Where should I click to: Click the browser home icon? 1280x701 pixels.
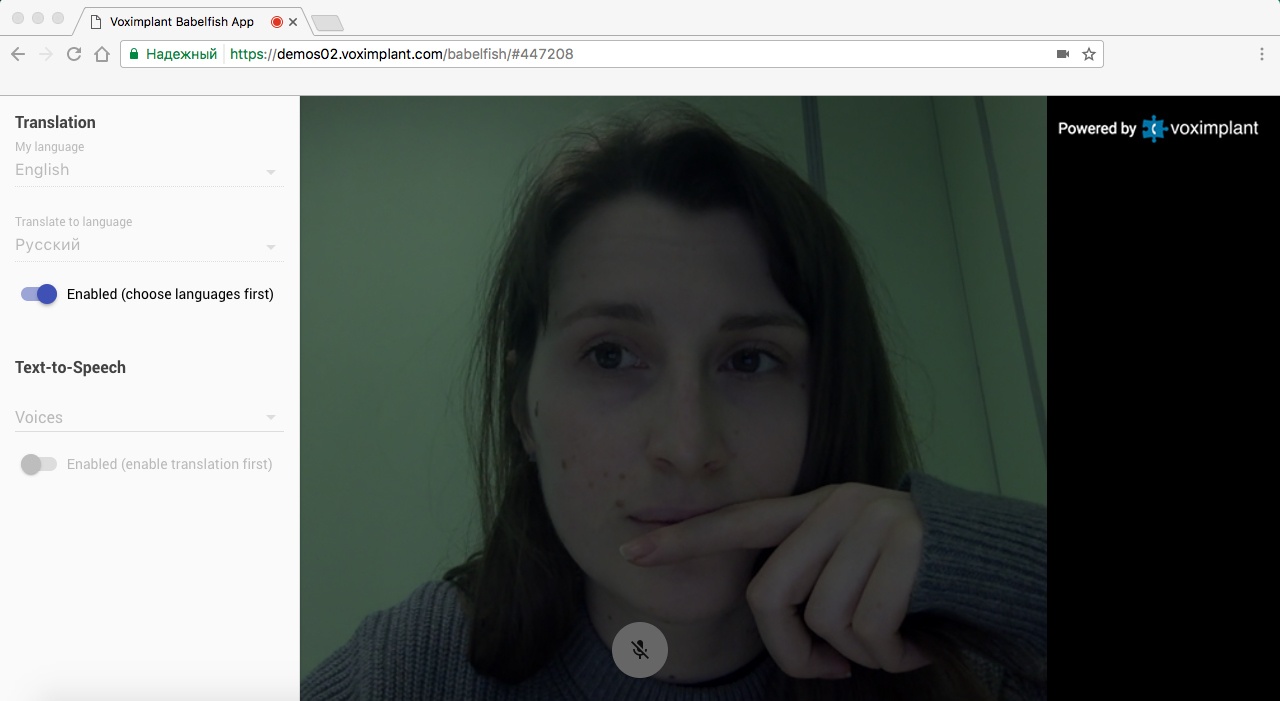click(101, 54)
